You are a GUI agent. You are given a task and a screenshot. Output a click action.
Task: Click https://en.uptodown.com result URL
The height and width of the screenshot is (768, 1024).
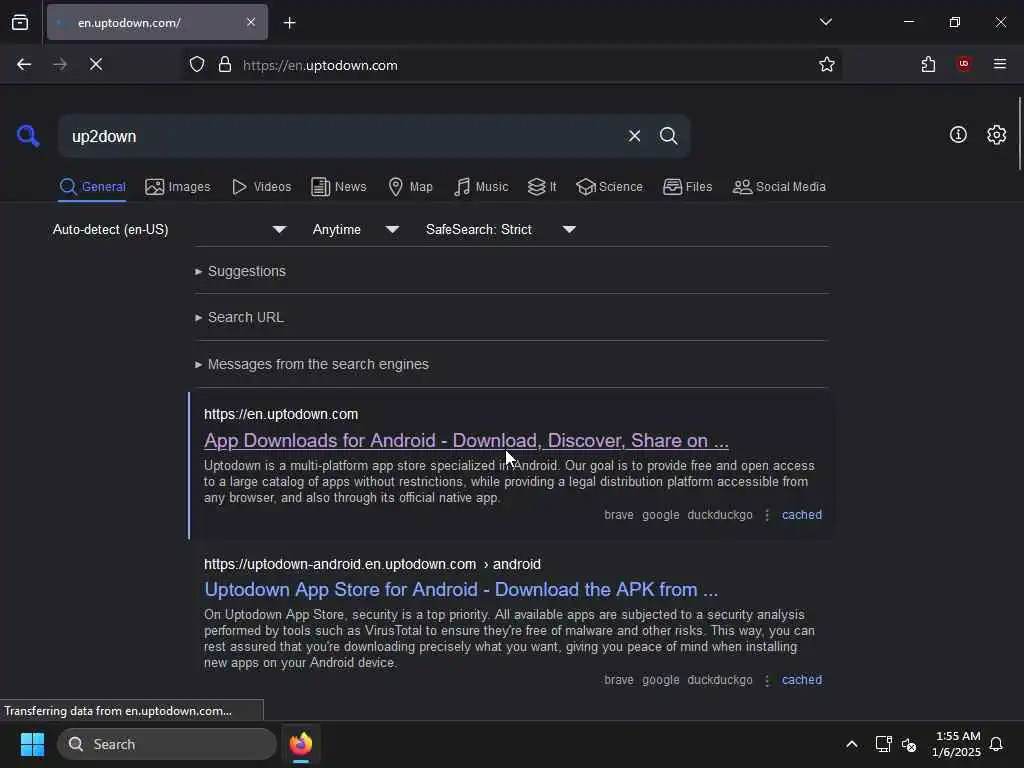[x=281, y=414]
